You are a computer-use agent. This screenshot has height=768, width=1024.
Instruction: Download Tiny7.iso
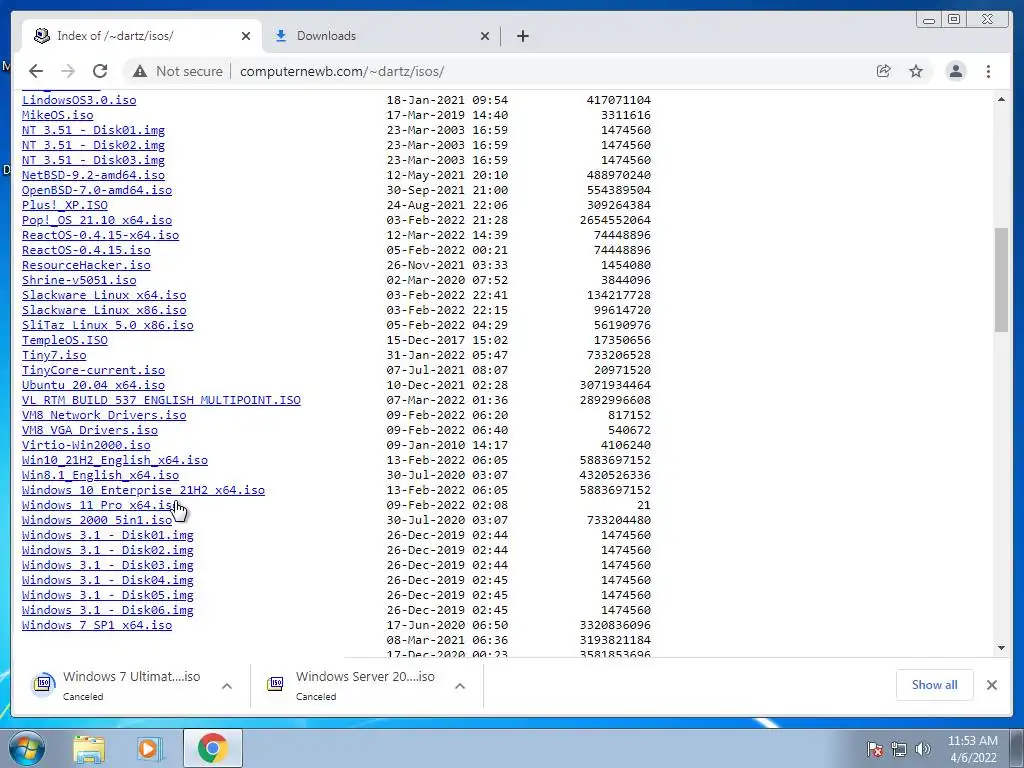[x=54, y=355]
